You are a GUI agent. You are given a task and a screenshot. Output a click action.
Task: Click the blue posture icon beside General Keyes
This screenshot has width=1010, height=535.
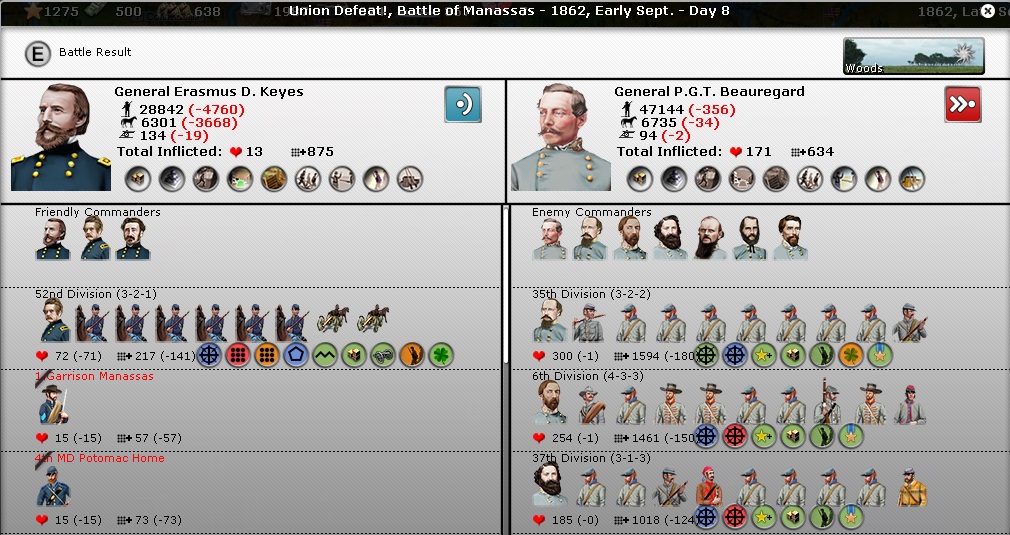click(x=462, y=104)
